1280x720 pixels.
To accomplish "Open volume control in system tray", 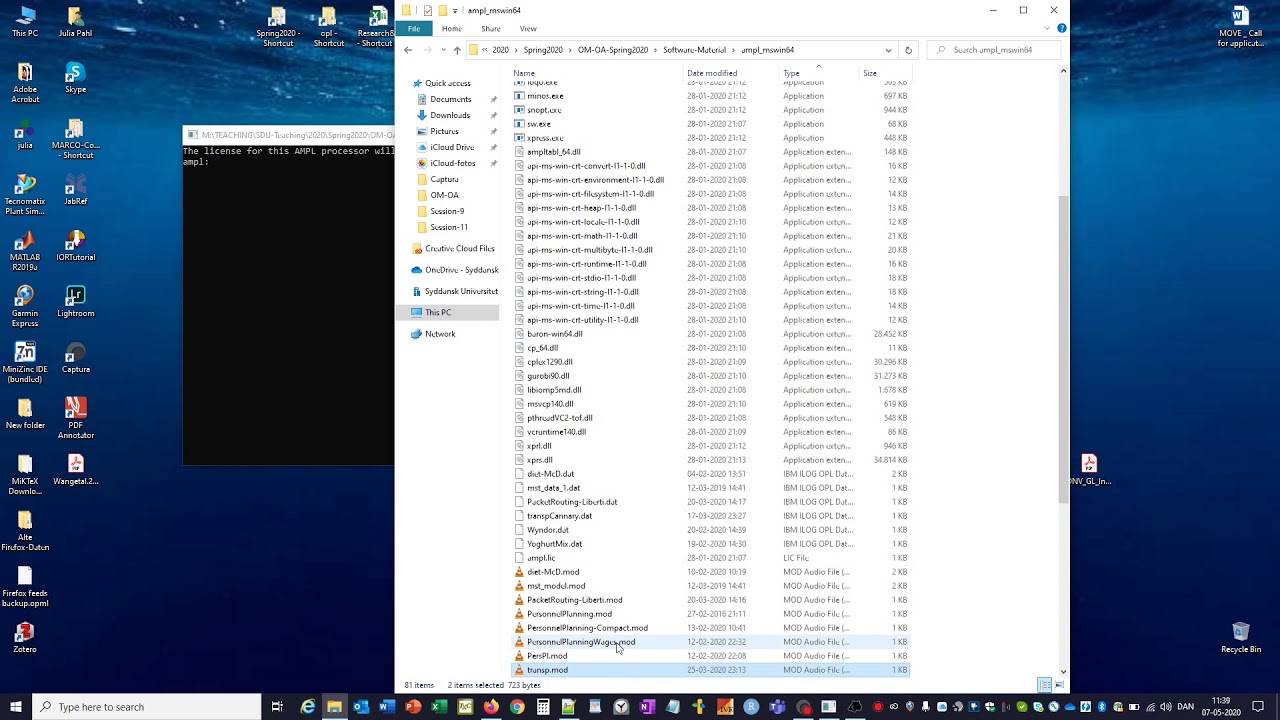I will (1165, 707).
